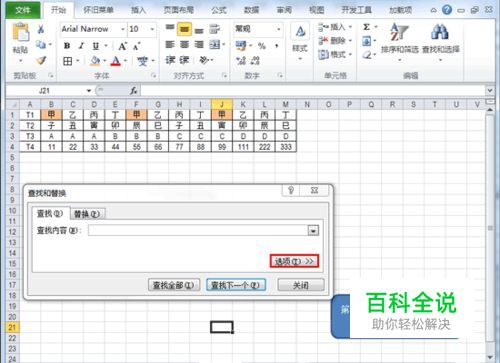The height and width of the screenshot is (363, 500).
Task: Toggle Underline formatting
Action: tap(96, 46)
